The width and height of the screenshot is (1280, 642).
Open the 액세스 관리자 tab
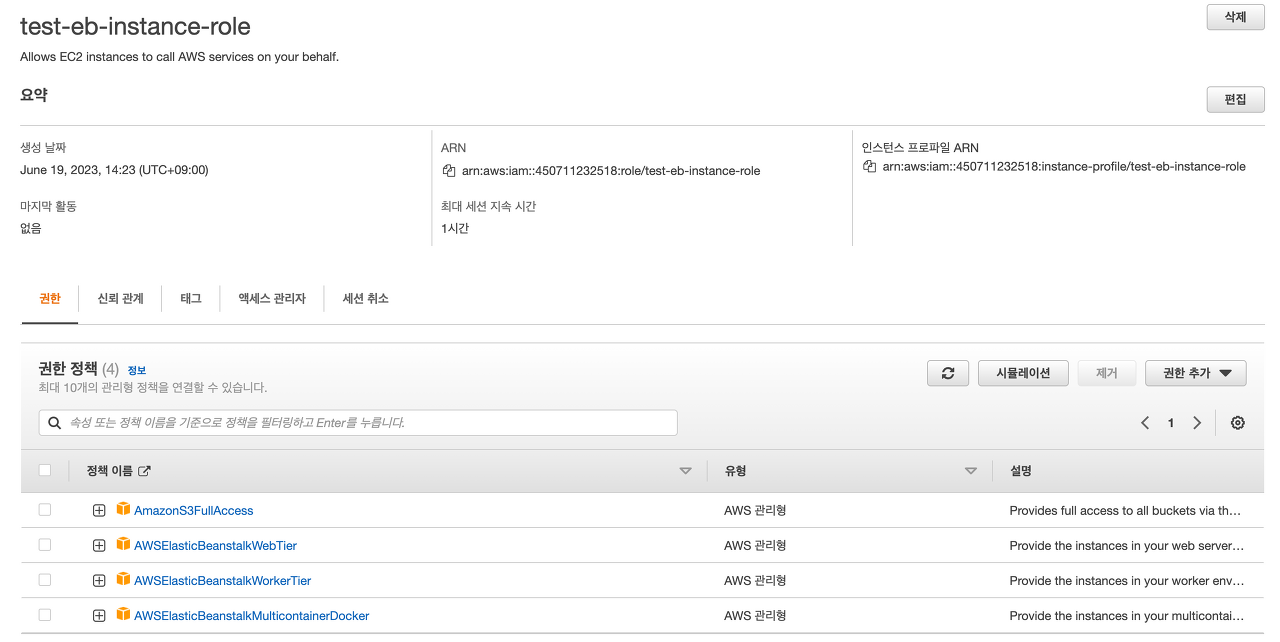[x=272, y=298]
